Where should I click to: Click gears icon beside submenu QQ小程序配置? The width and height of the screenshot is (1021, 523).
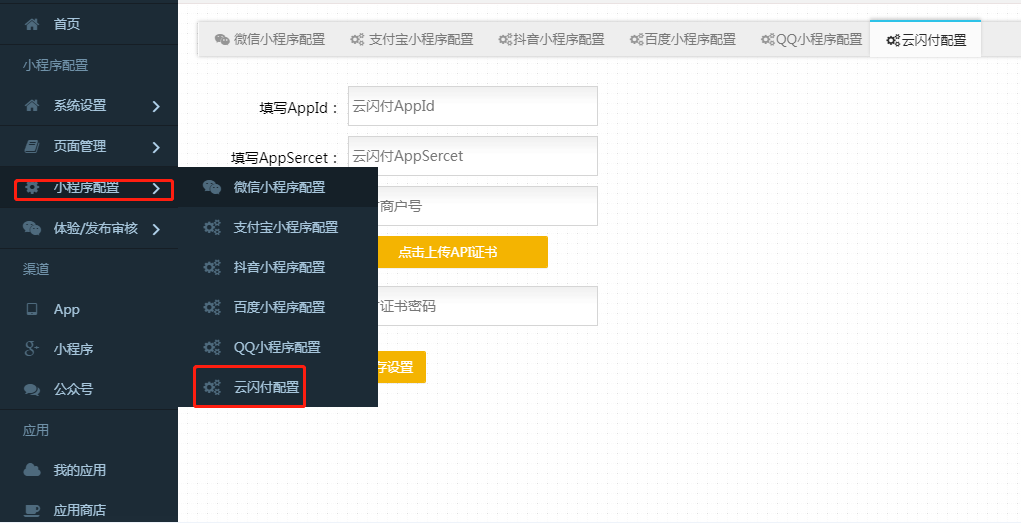click(212, 347)
